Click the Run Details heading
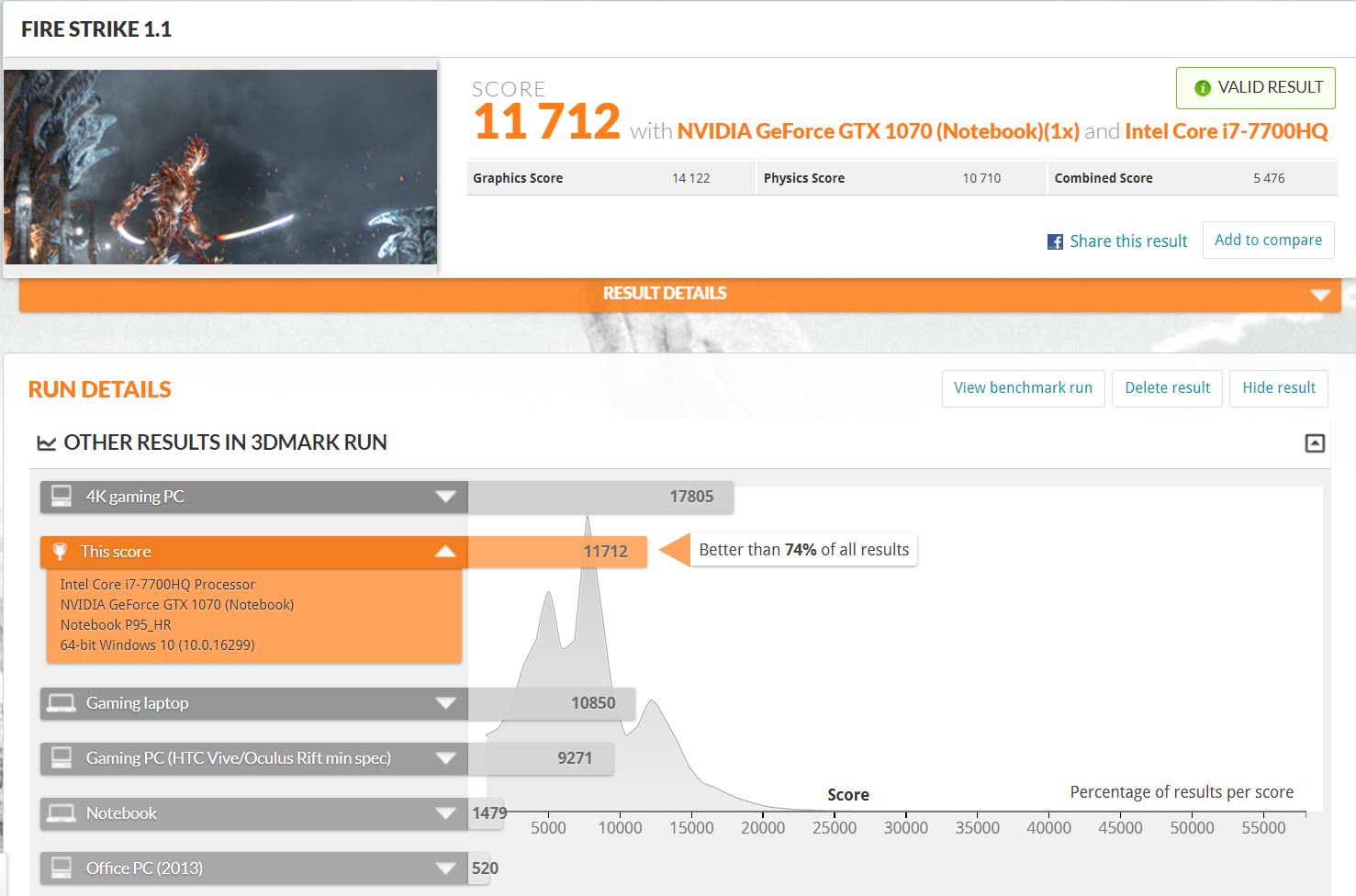 100,389
